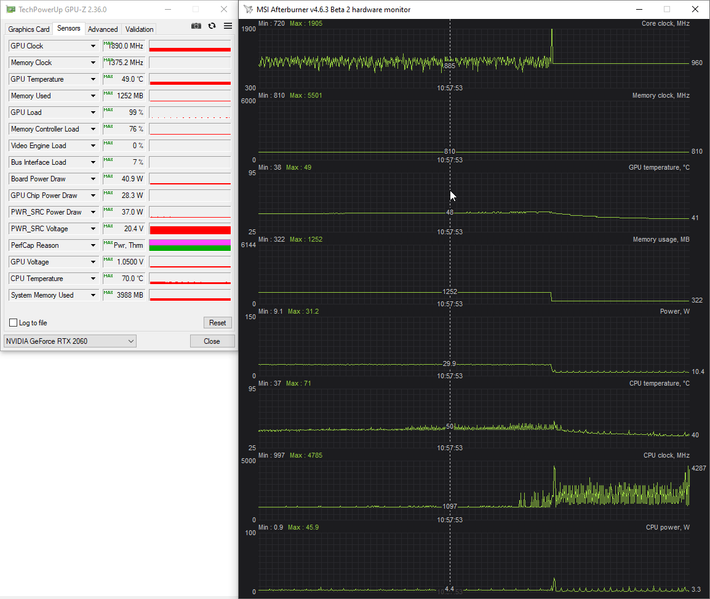Click the Reset button in GPU-Z

[217, 323]
